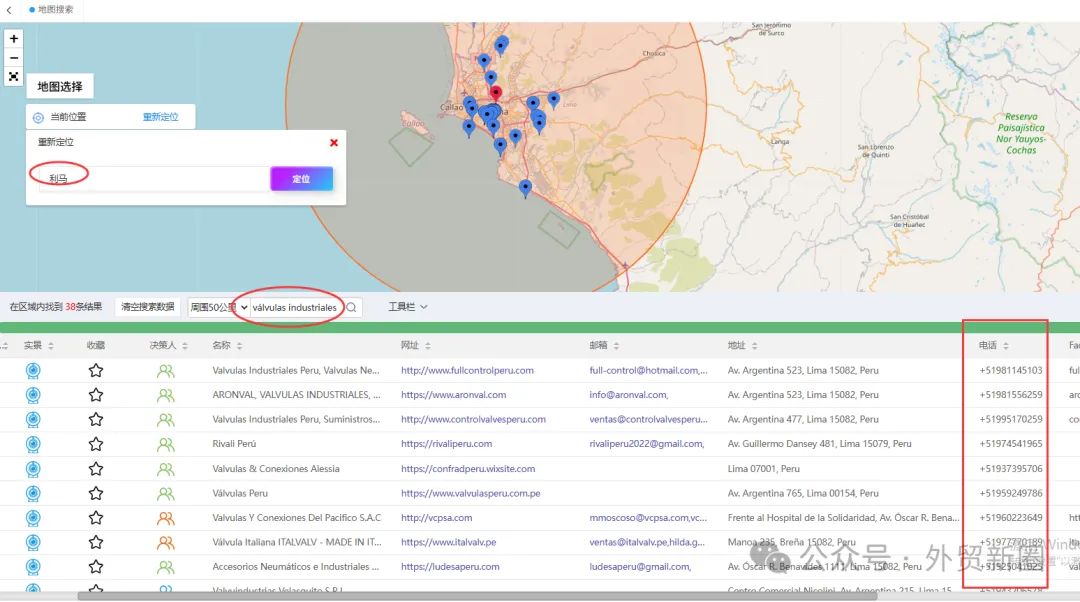Open link http://vcpsa.com
The height and width of the screenshot is (602, 1080).
(437, 518)
